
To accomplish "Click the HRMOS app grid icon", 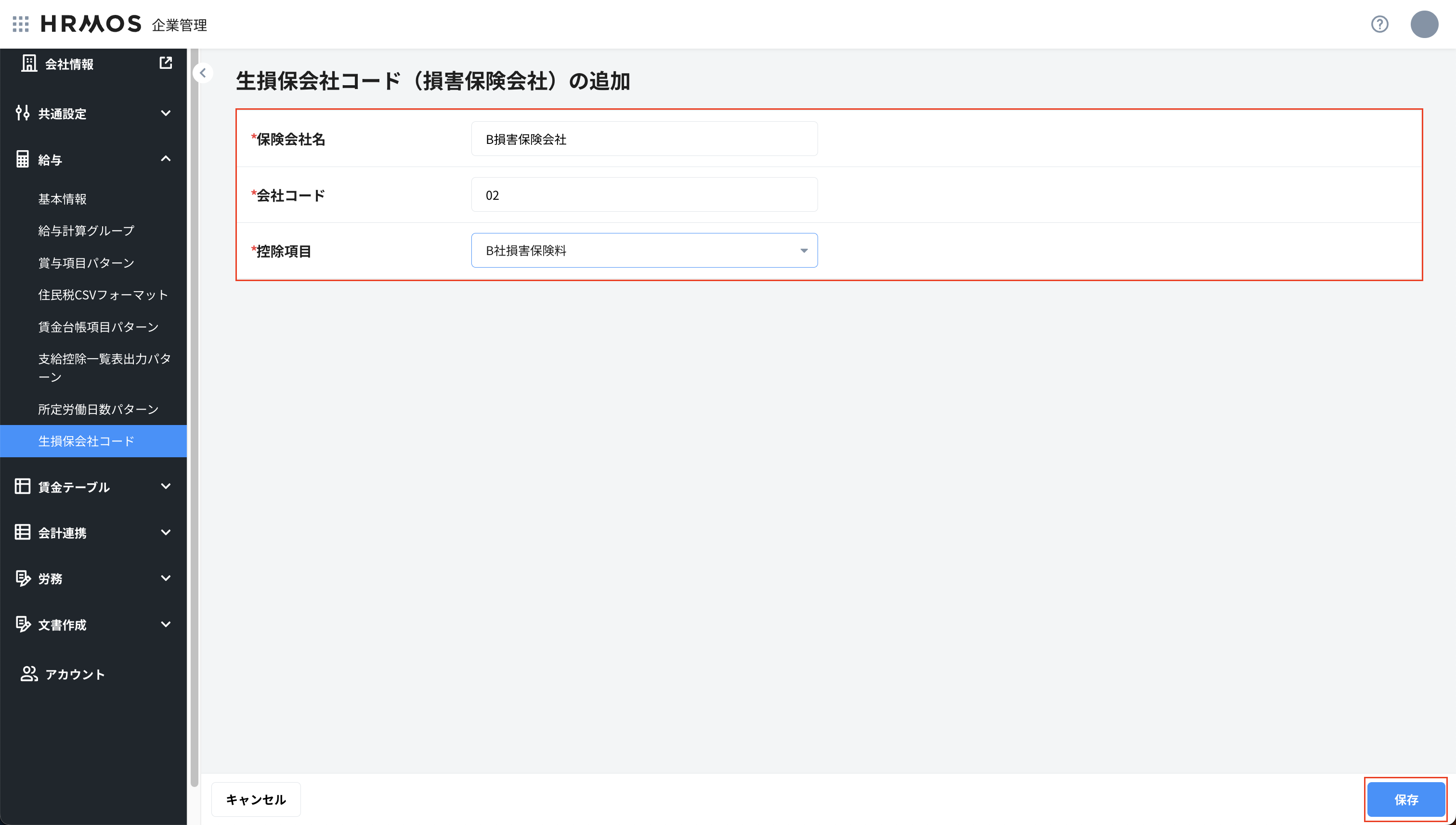I will (x=20, y=24).
